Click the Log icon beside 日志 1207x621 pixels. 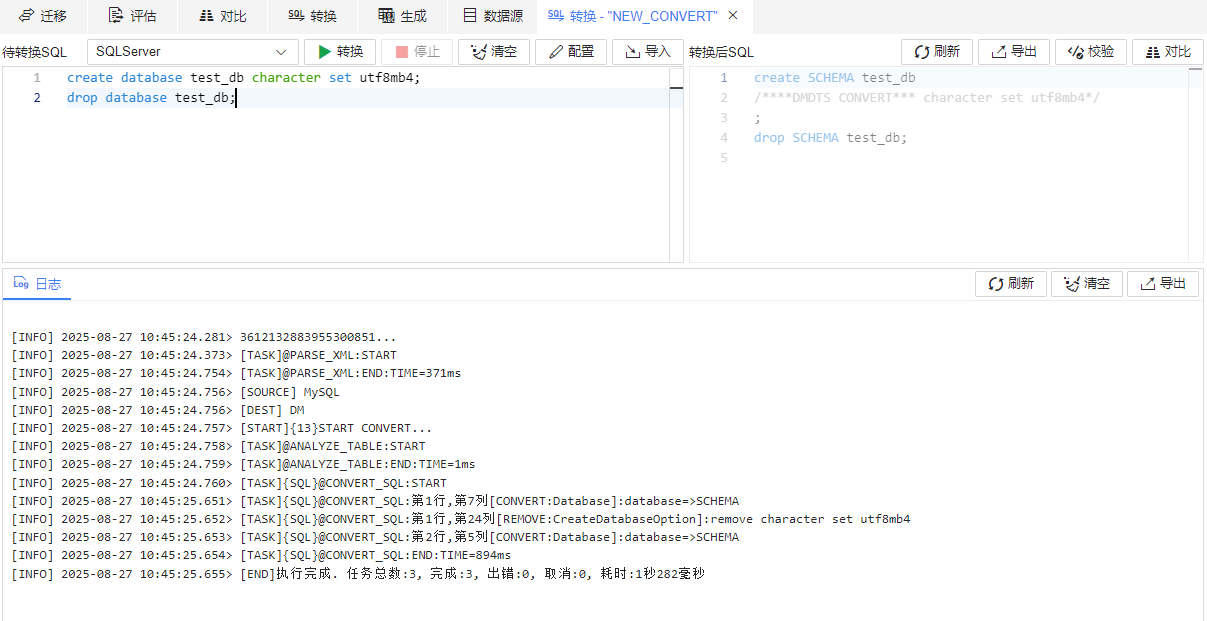(x=21, y=284)
